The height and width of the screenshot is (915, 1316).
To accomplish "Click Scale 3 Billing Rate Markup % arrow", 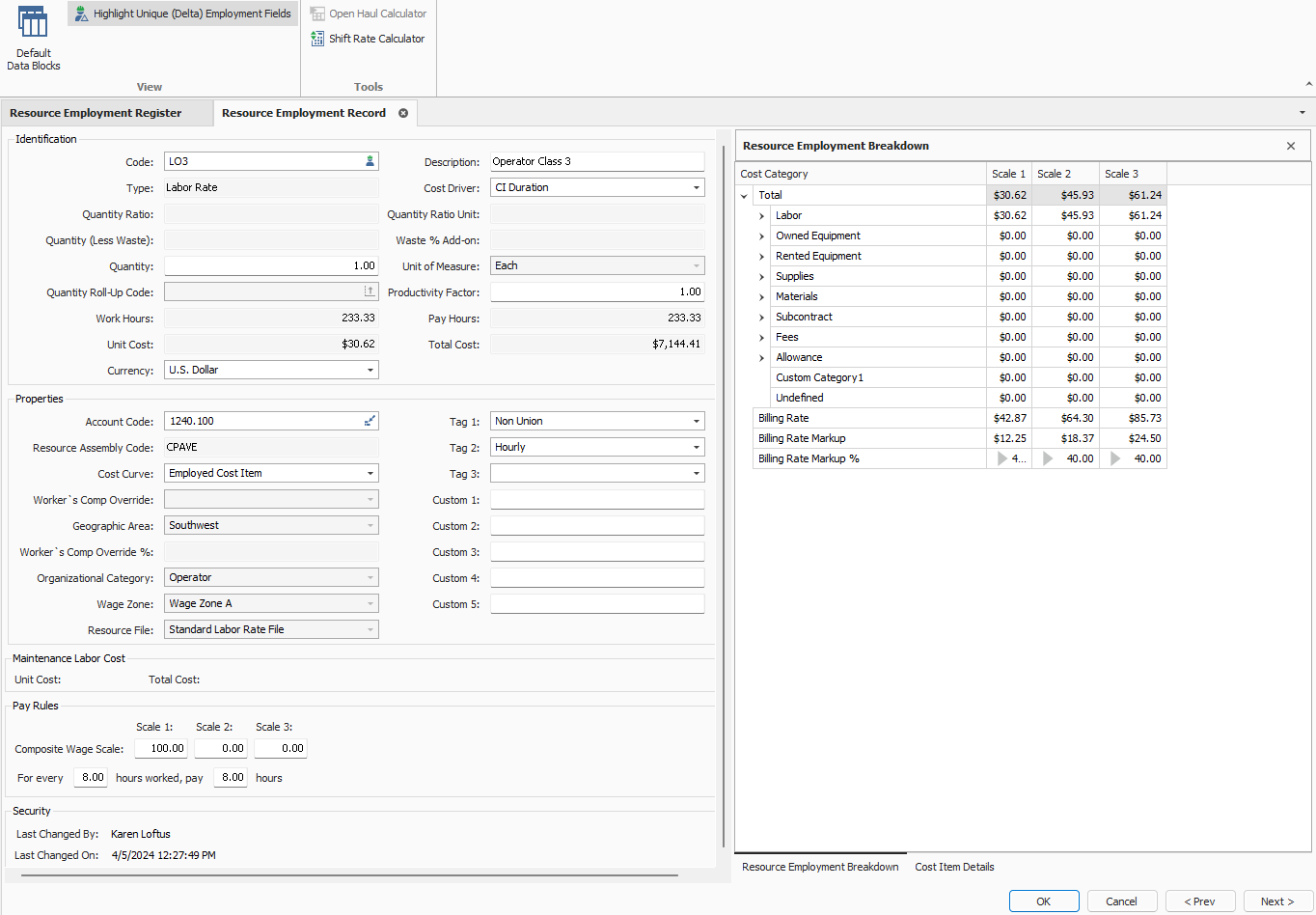I will 1115,458.
